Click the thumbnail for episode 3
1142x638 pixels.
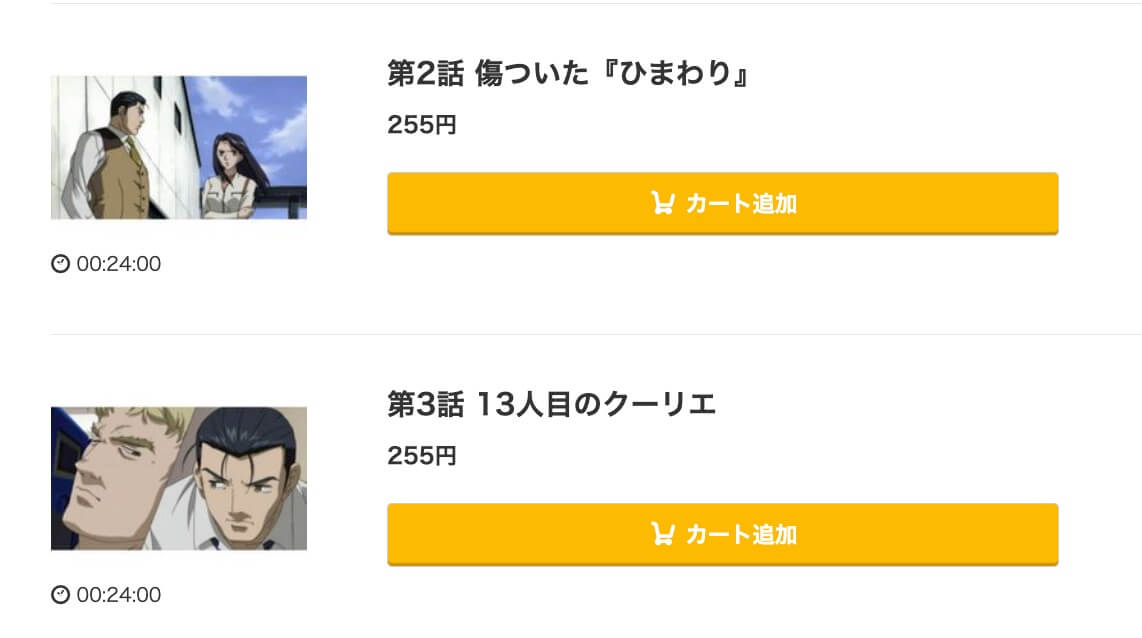pos(179,477)
